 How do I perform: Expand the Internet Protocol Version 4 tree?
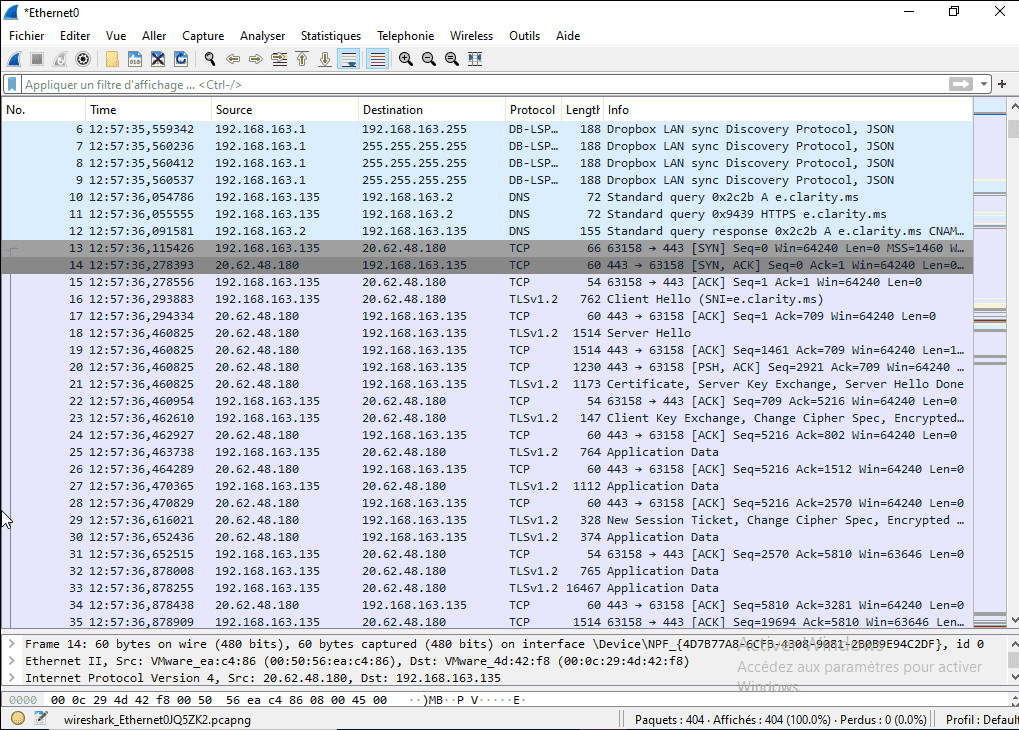[x=12, y=678]
